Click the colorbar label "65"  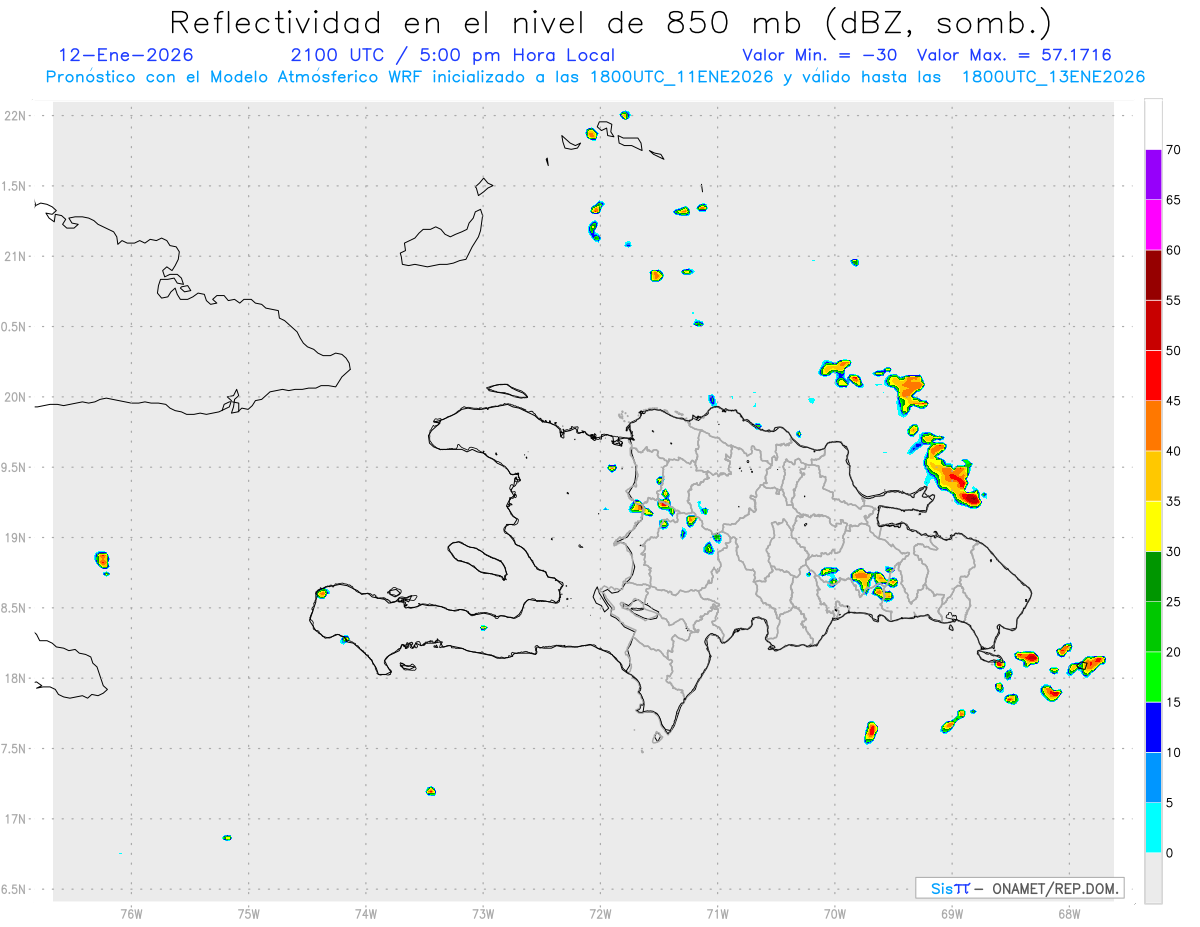(1174, 200)
